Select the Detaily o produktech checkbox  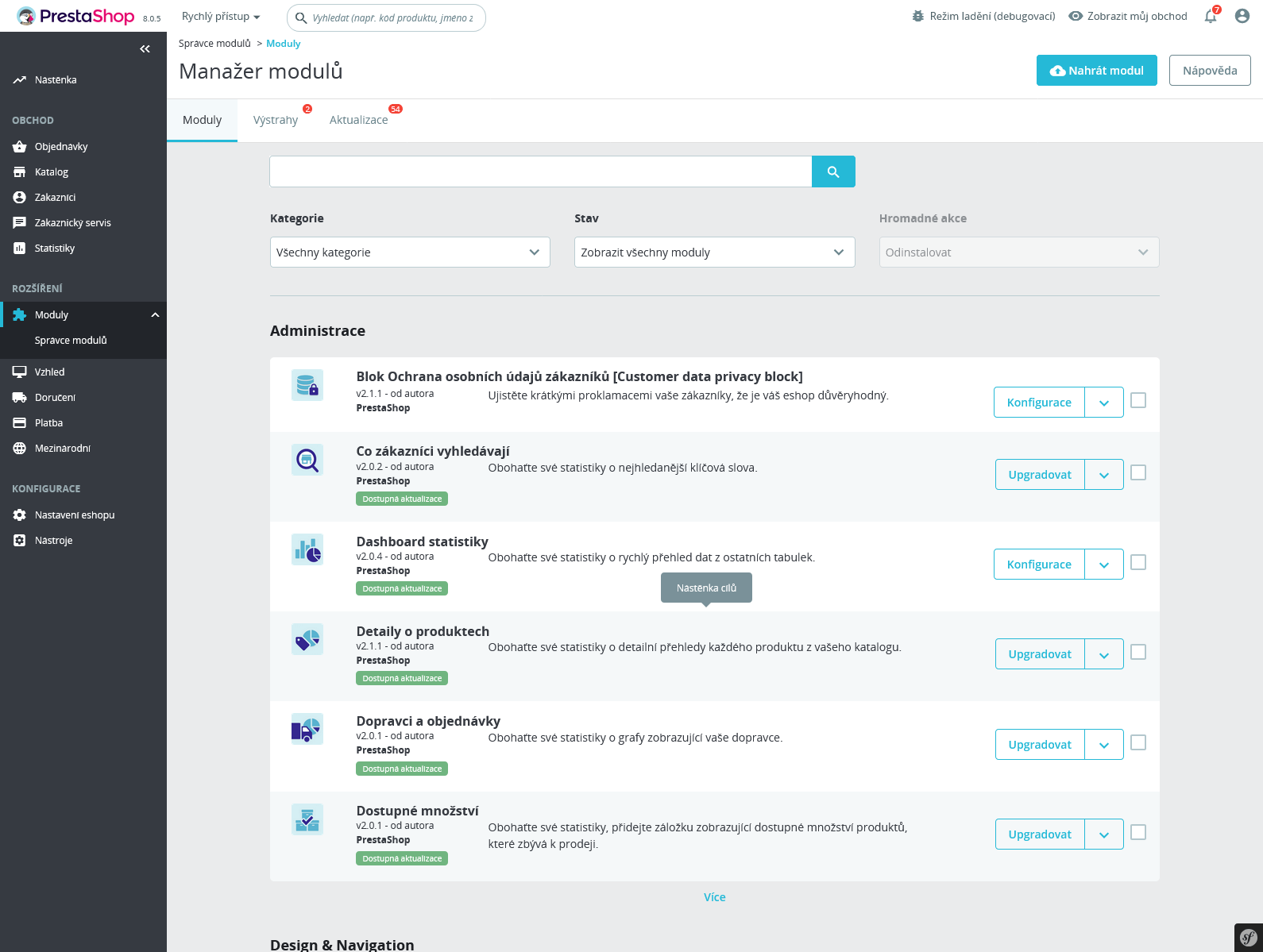coord(1138,653)
